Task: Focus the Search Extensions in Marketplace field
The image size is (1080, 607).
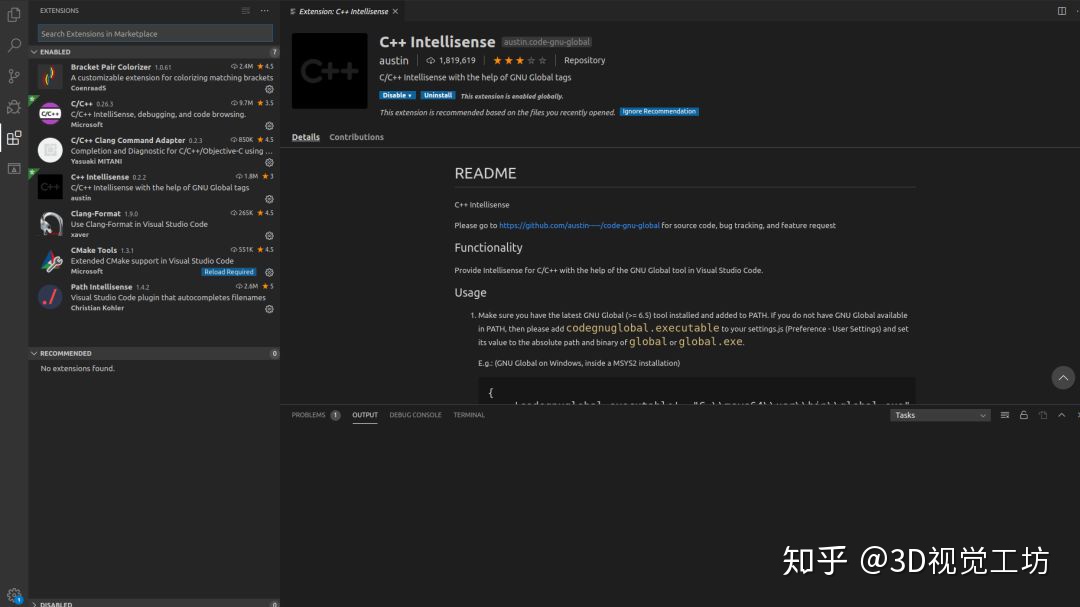Action: 155,33
